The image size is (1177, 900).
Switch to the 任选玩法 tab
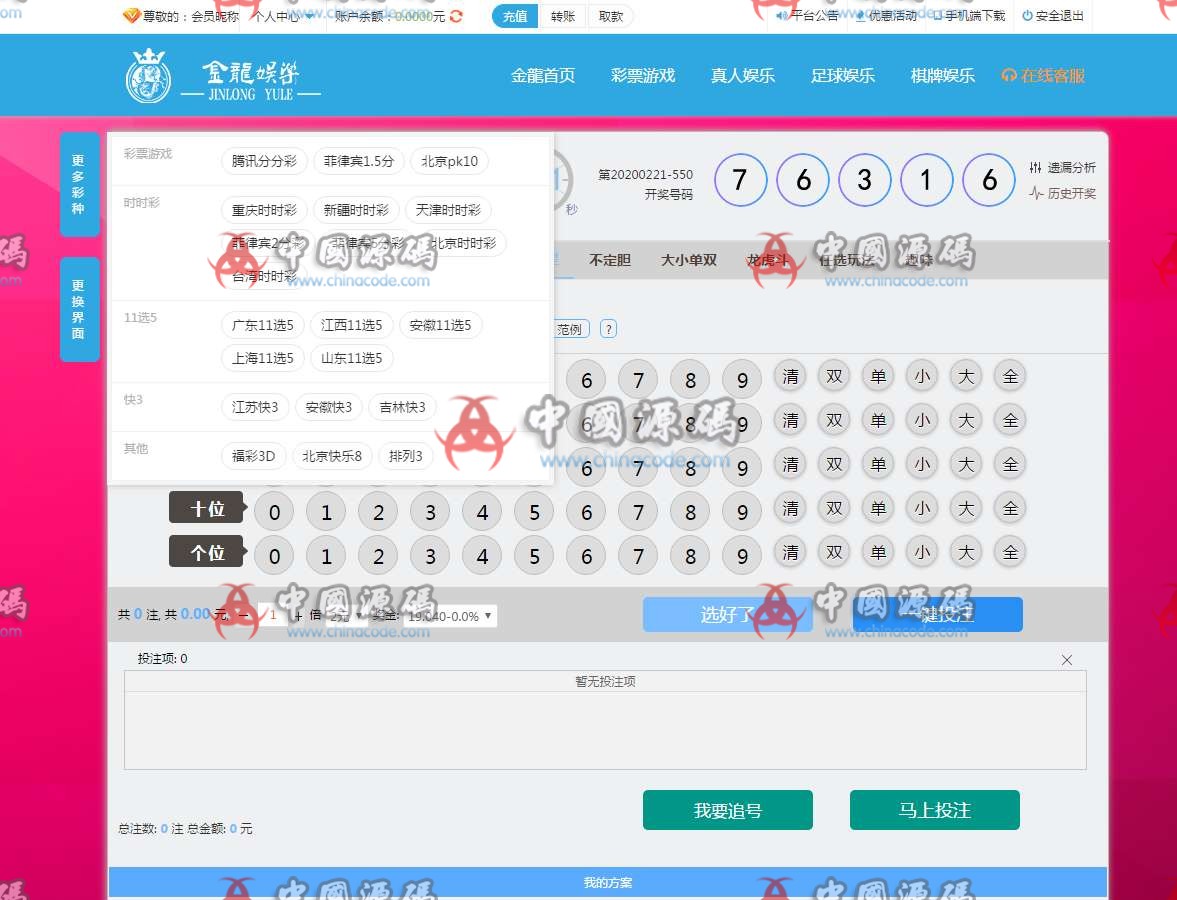[x=847, y=260]
